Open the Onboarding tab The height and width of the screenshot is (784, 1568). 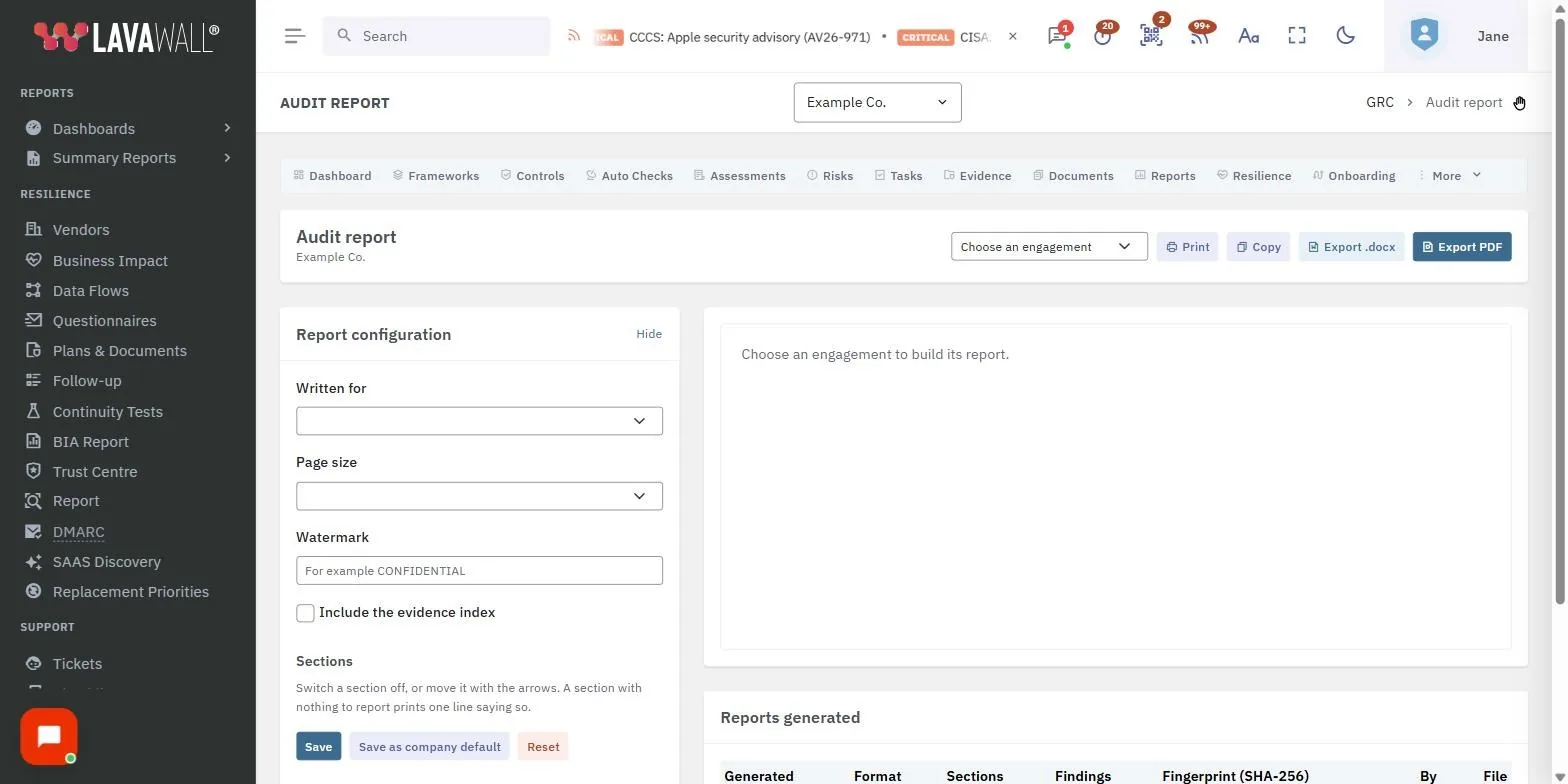1354,175
